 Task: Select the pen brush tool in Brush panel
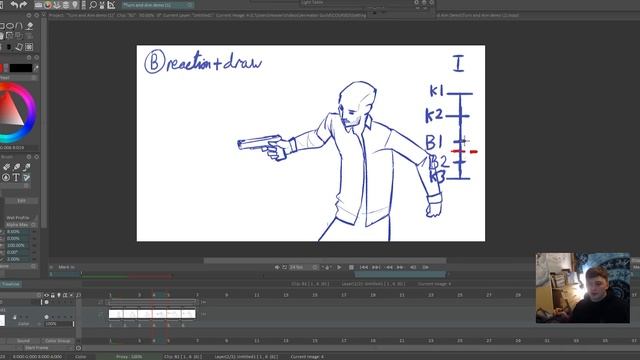(17, 167)
